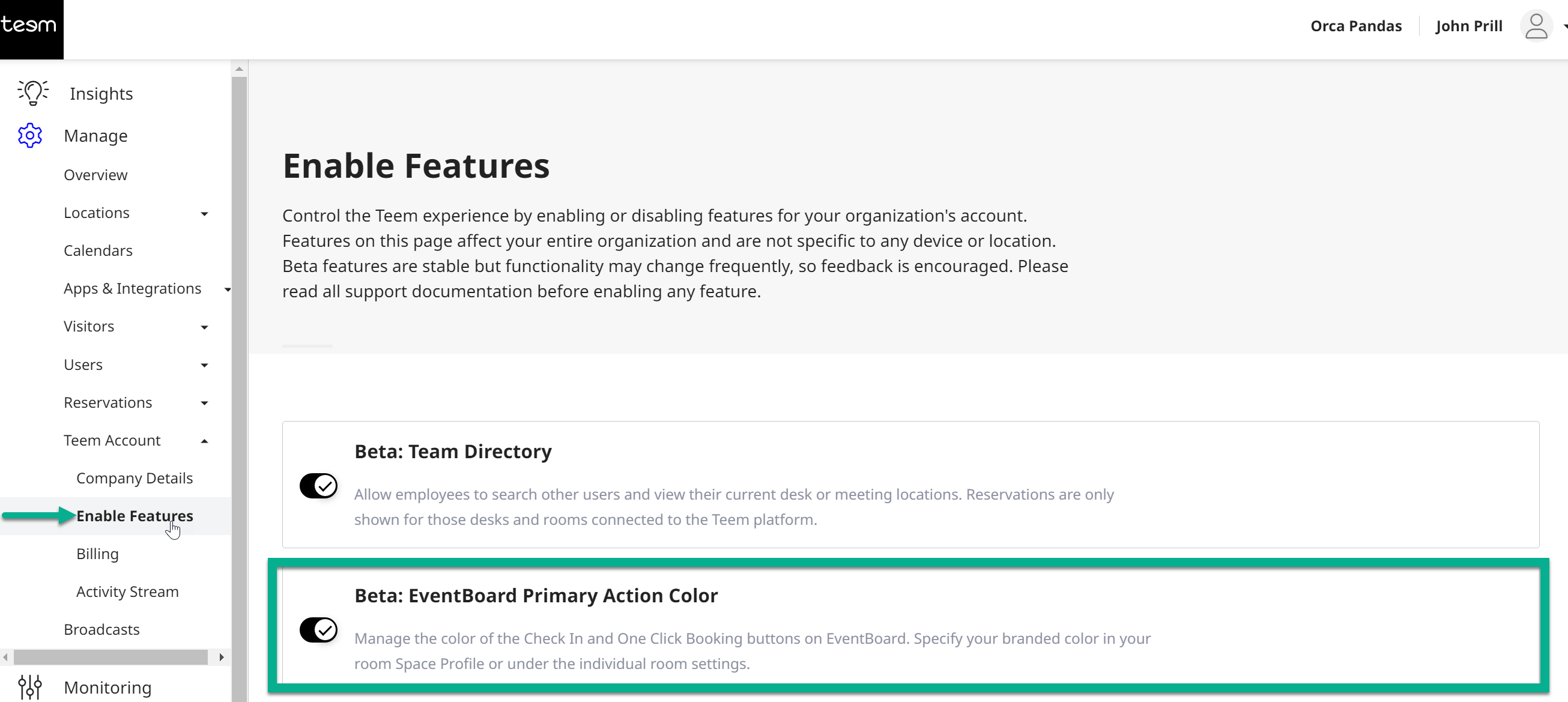
Task: Open the Billing page
Action: (97, 554)
